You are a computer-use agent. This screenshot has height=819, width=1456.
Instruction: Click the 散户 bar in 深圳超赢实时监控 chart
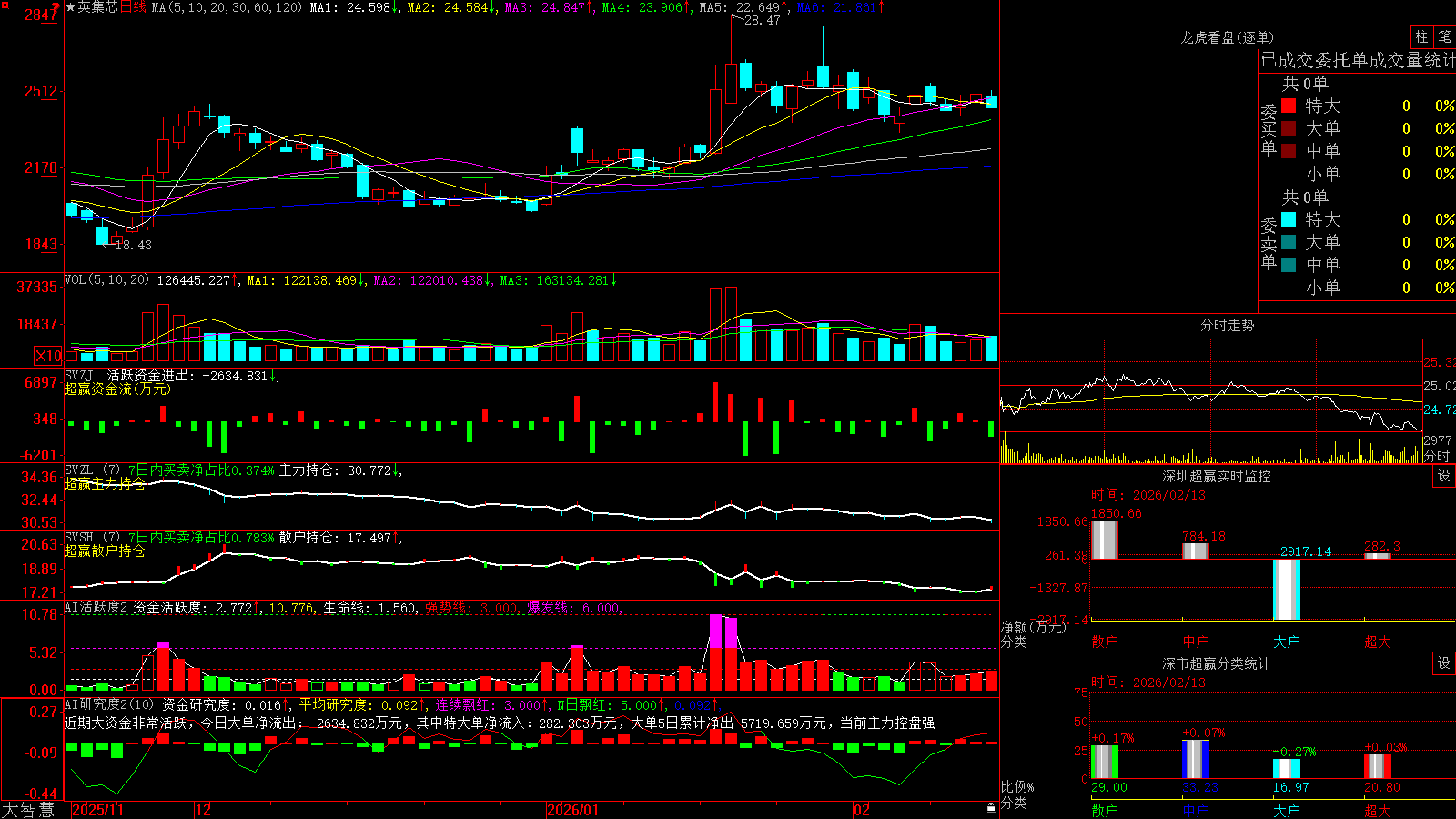1104,540
